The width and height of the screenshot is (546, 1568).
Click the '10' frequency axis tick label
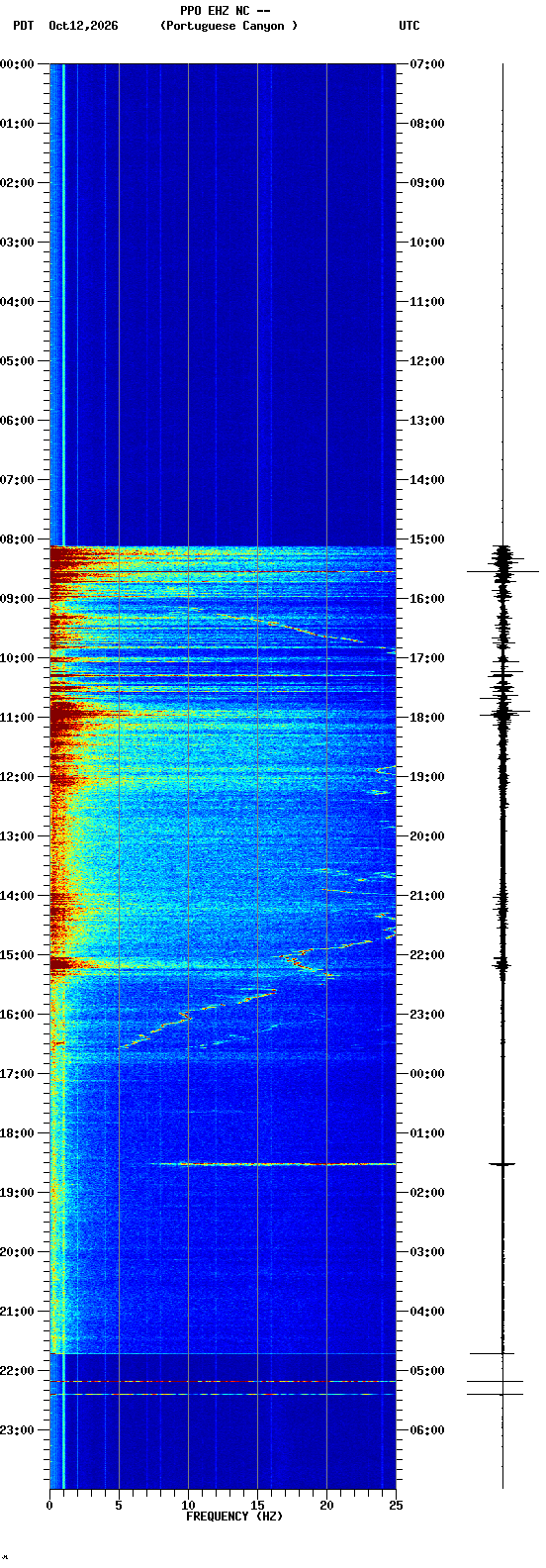pos(188,1506)
